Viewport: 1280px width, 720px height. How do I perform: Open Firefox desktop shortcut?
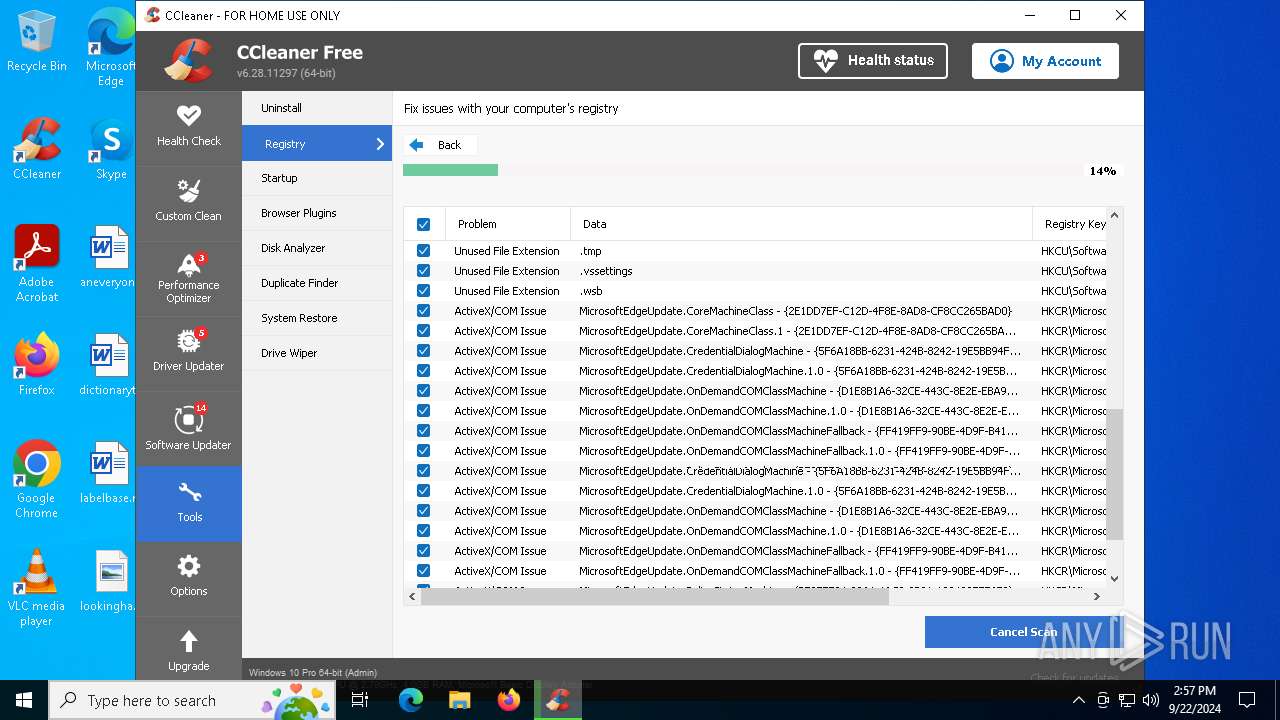(x=37, y=365)
